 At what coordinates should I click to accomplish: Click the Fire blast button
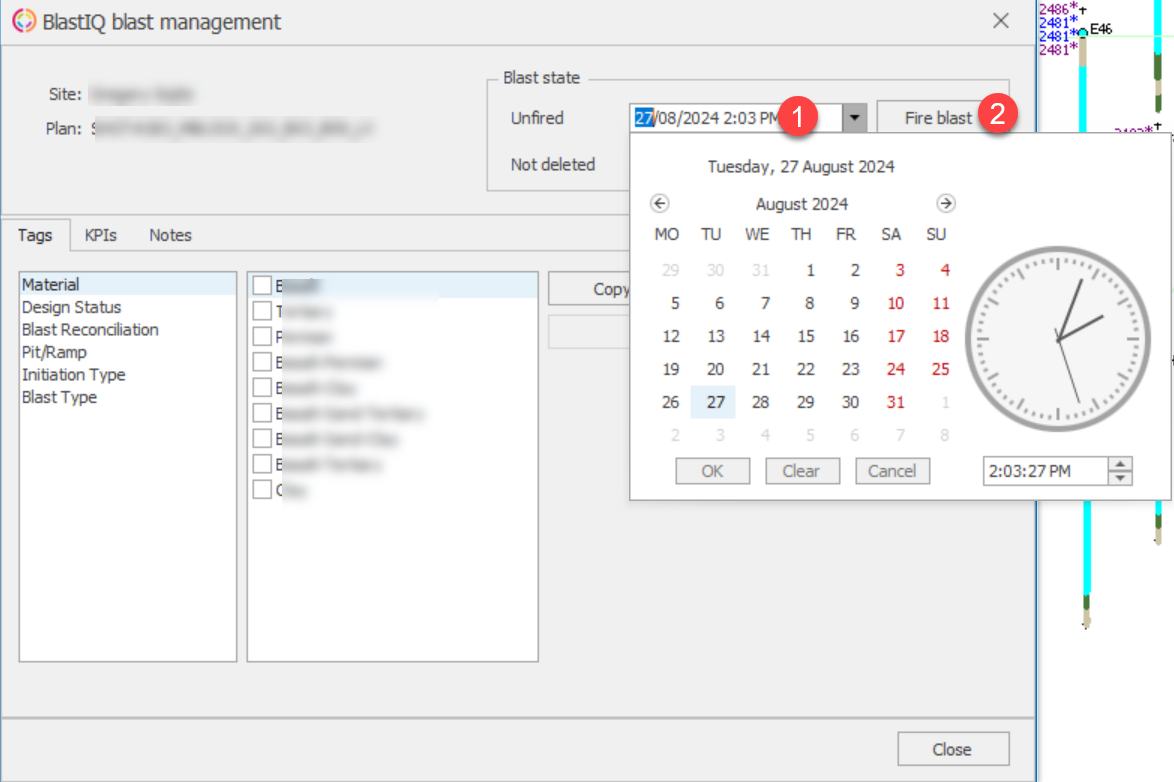coord(937,118)
